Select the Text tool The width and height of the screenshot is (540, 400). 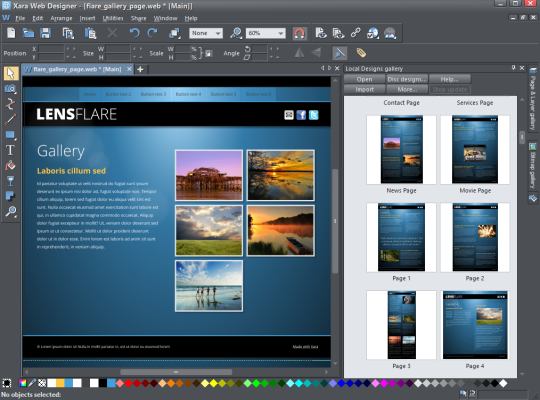[x=10, y=150]
